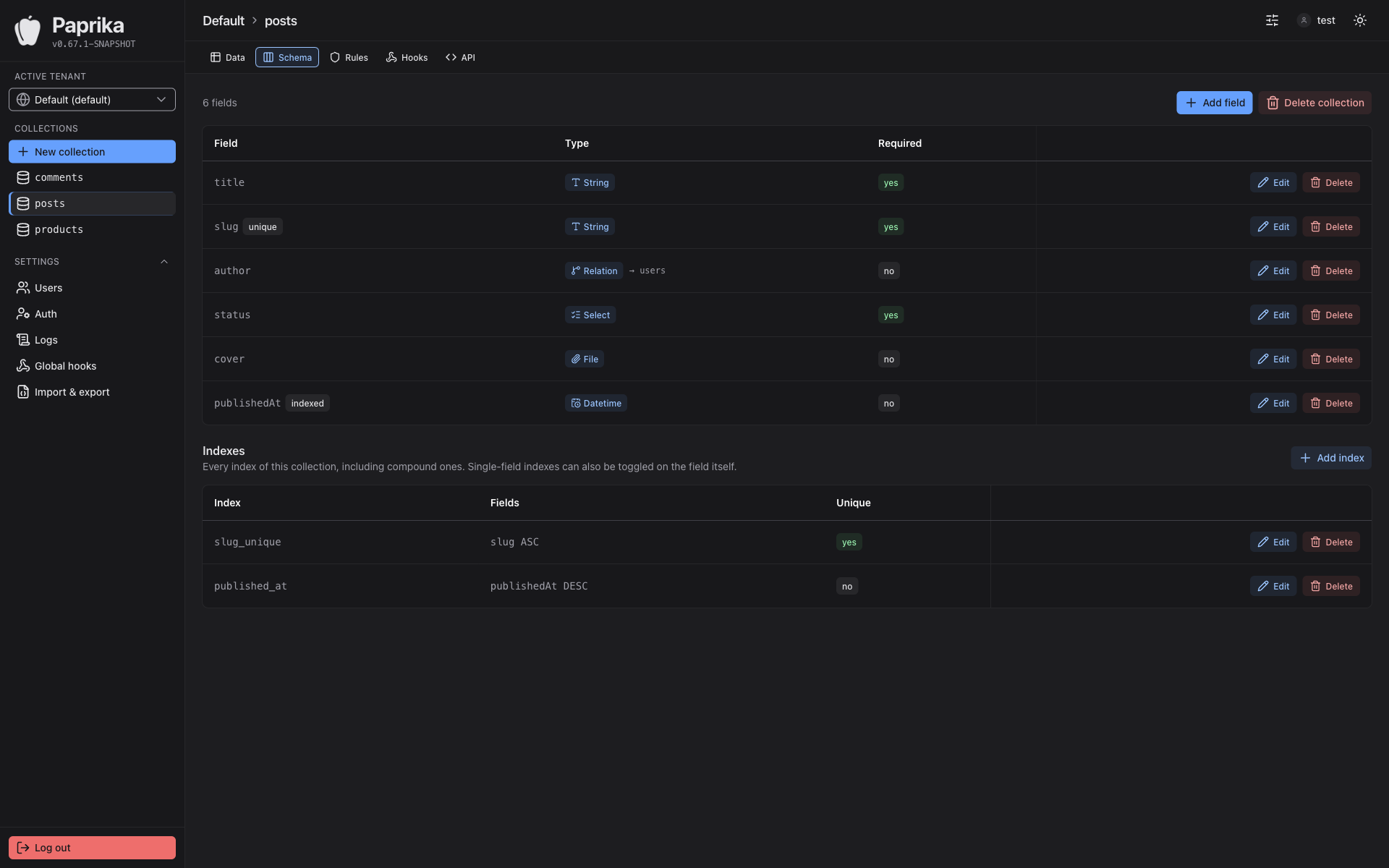Open the Logs page
This screenshot has height=868, width=1389.
92,340
